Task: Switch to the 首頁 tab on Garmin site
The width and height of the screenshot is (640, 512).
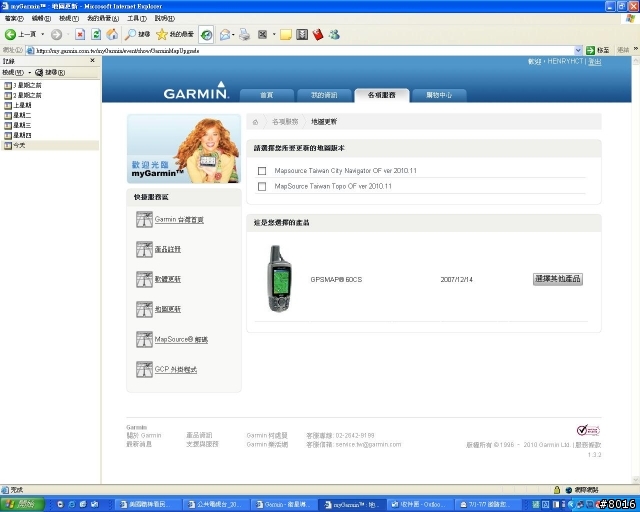Action: (267, 95)
